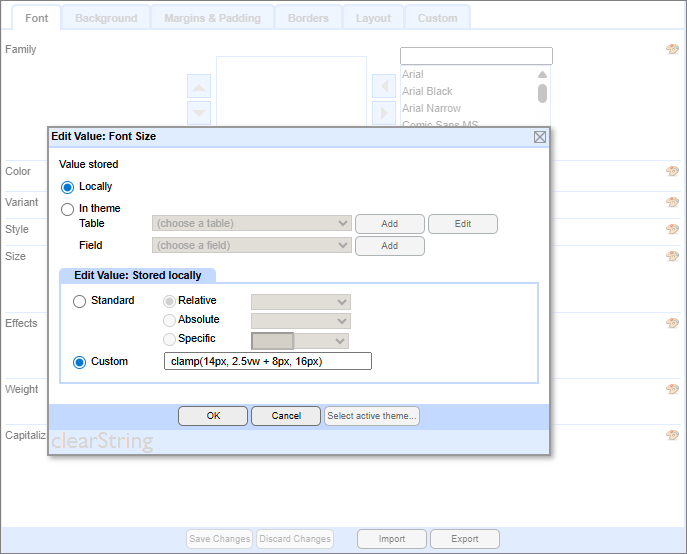This screenshot has width=687, height=554.
Task: Click the 'Select active theme...' button
Action: tap(372, 416)
